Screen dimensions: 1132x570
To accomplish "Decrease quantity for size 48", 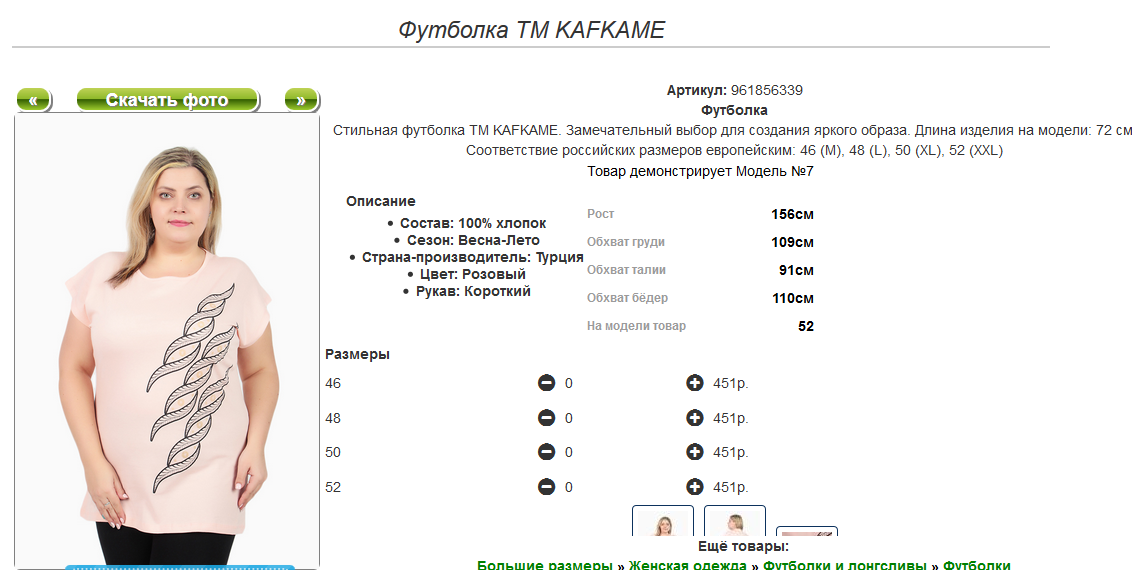I will (x=547, y=418).
